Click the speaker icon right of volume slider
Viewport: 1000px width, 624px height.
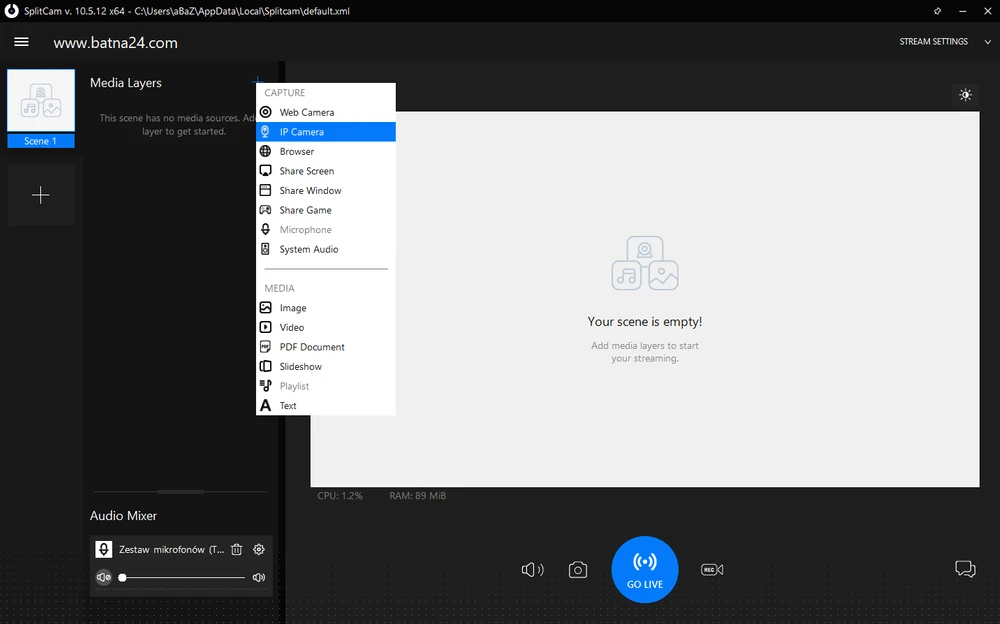click(259, 577)
